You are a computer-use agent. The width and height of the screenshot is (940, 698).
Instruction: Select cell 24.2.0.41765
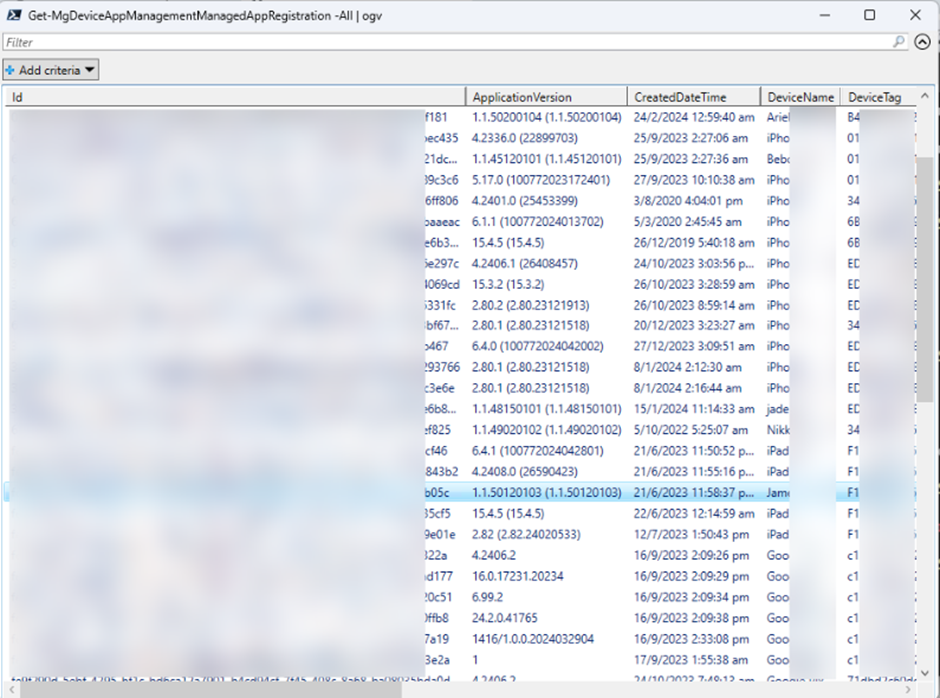504,618
